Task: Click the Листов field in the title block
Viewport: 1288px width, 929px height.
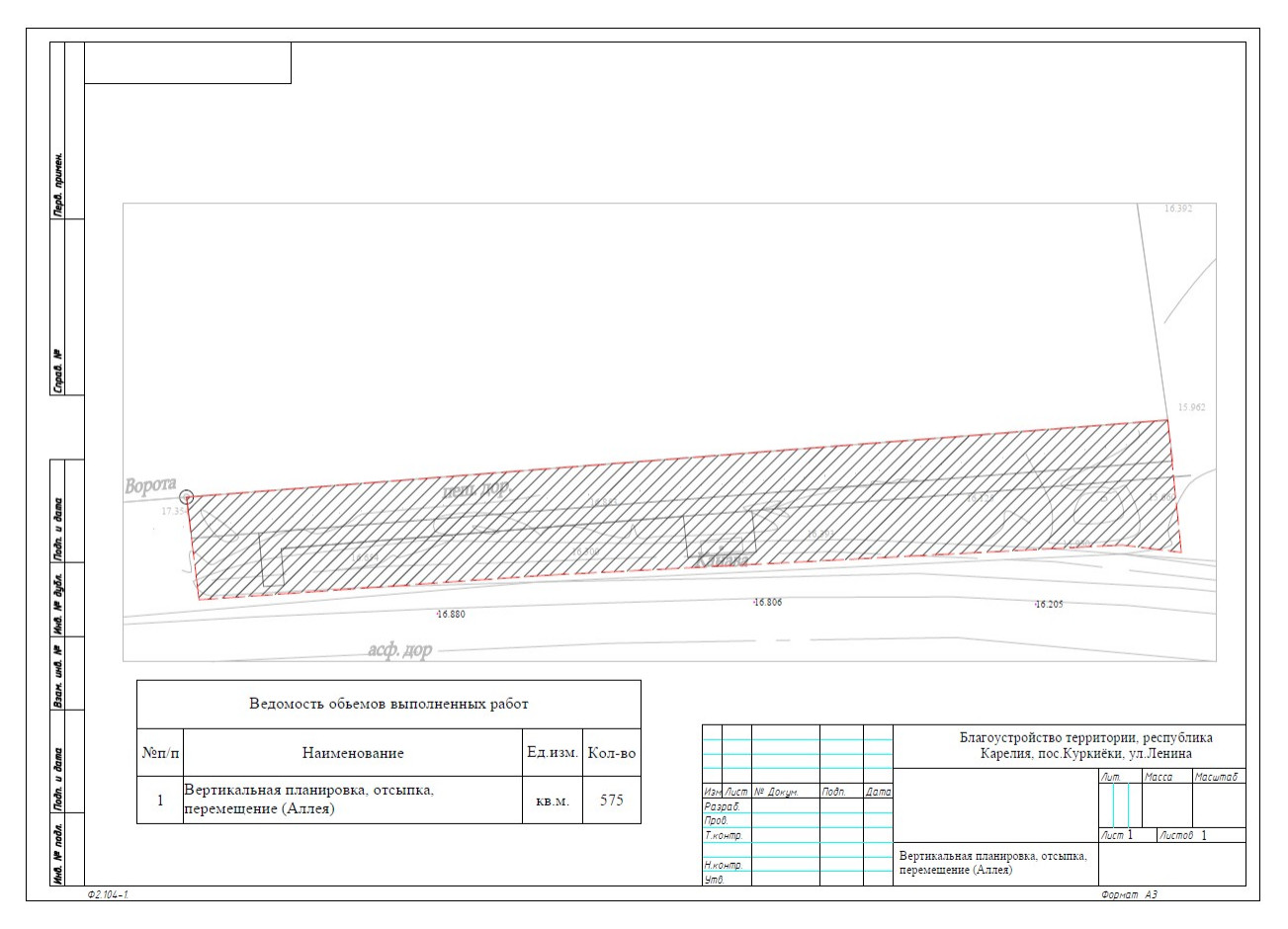Action: [1176, 835]
